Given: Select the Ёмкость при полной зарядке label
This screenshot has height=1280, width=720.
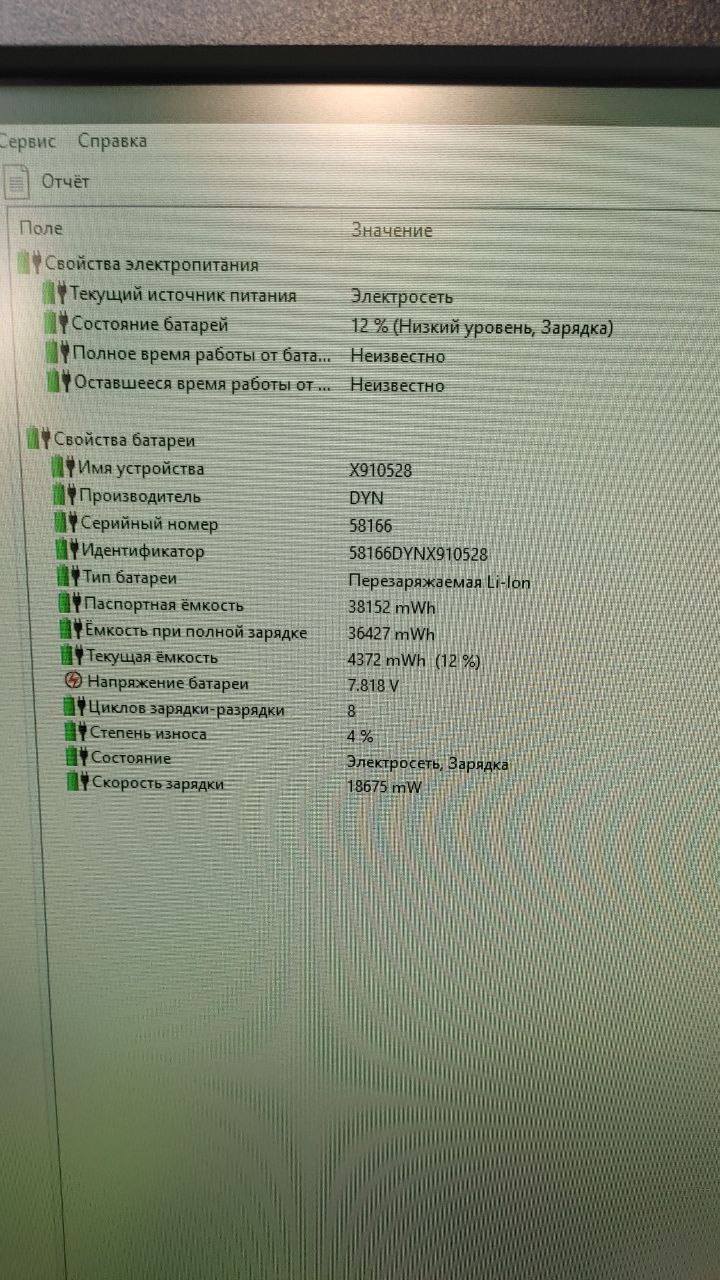Looking at the screenshot, I should 197,632.
